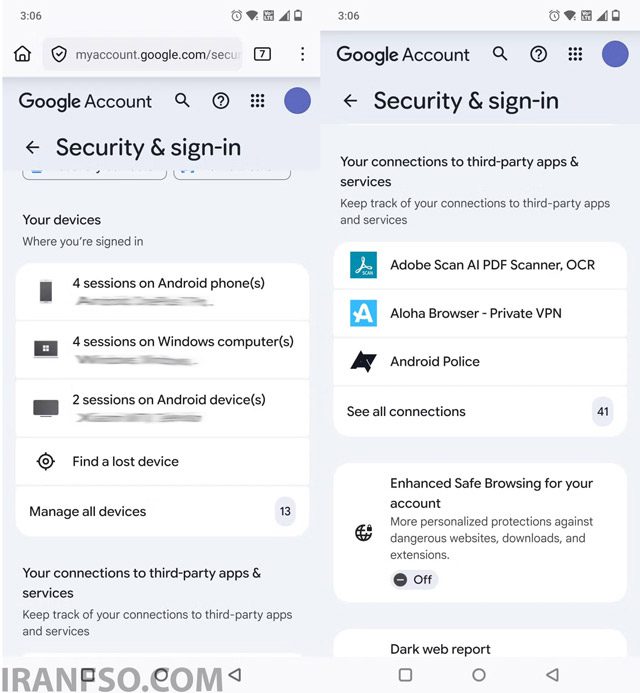Tap See all connections
The height and width of the screenshot is (693, 640).
480,411
